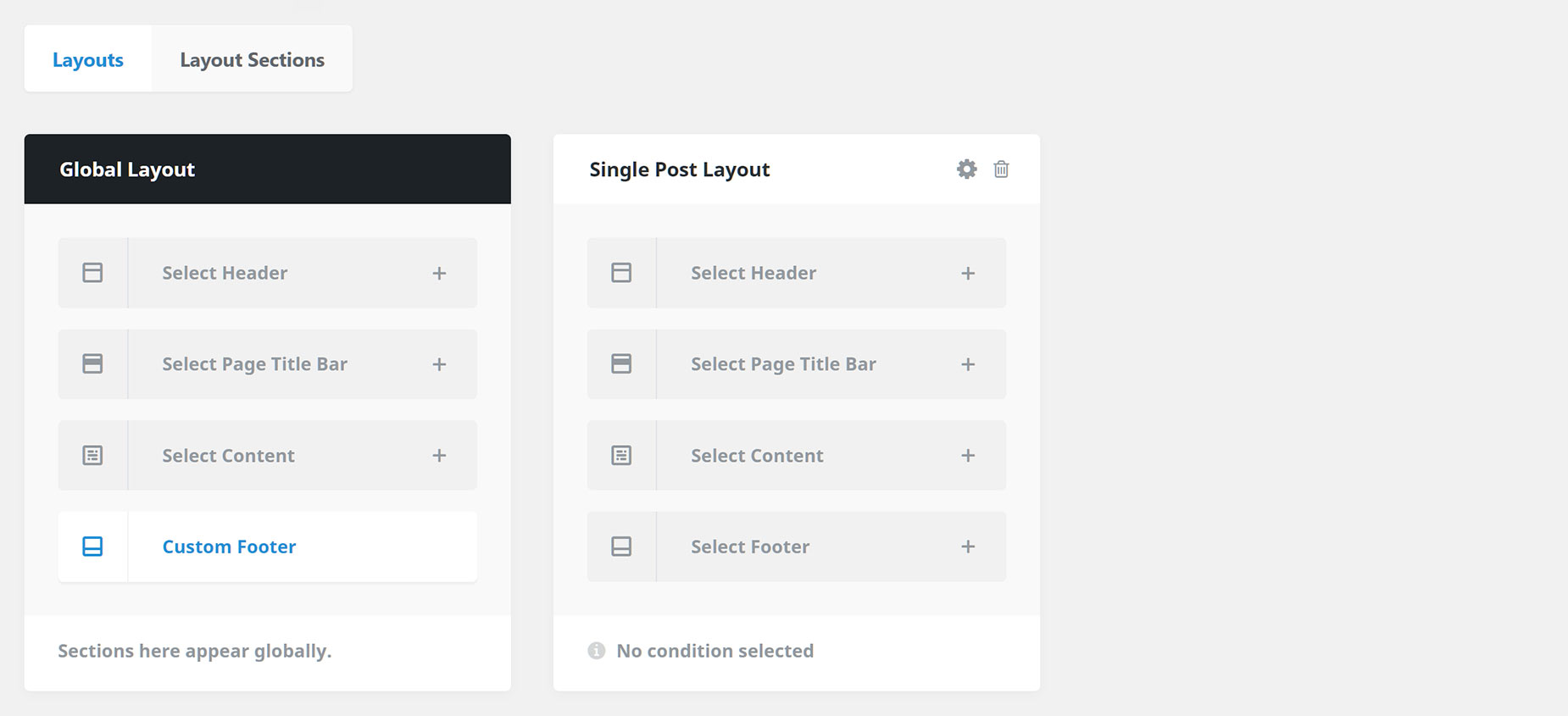This screenshot has height=716, width=1568.
Task: Add footer via plus in Single Post Layout
Action: [x=968, y=547]
